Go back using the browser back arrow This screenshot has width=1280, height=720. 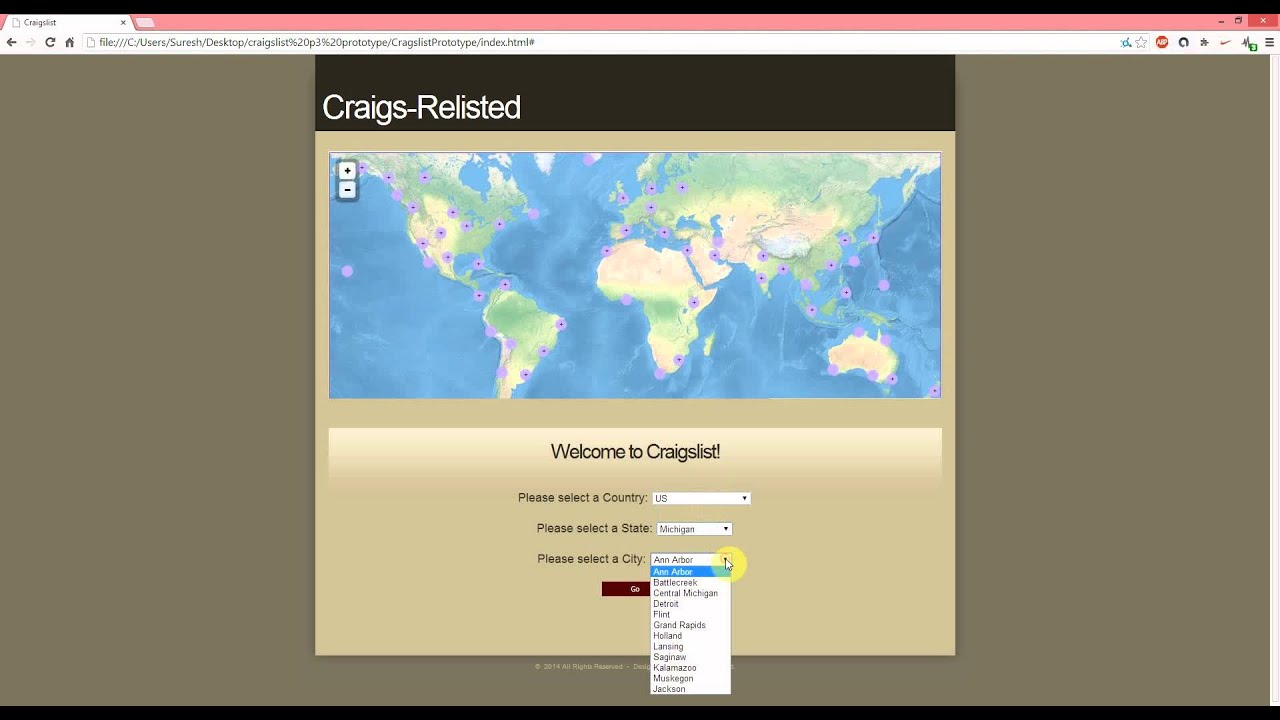click(x=11, y=42)
